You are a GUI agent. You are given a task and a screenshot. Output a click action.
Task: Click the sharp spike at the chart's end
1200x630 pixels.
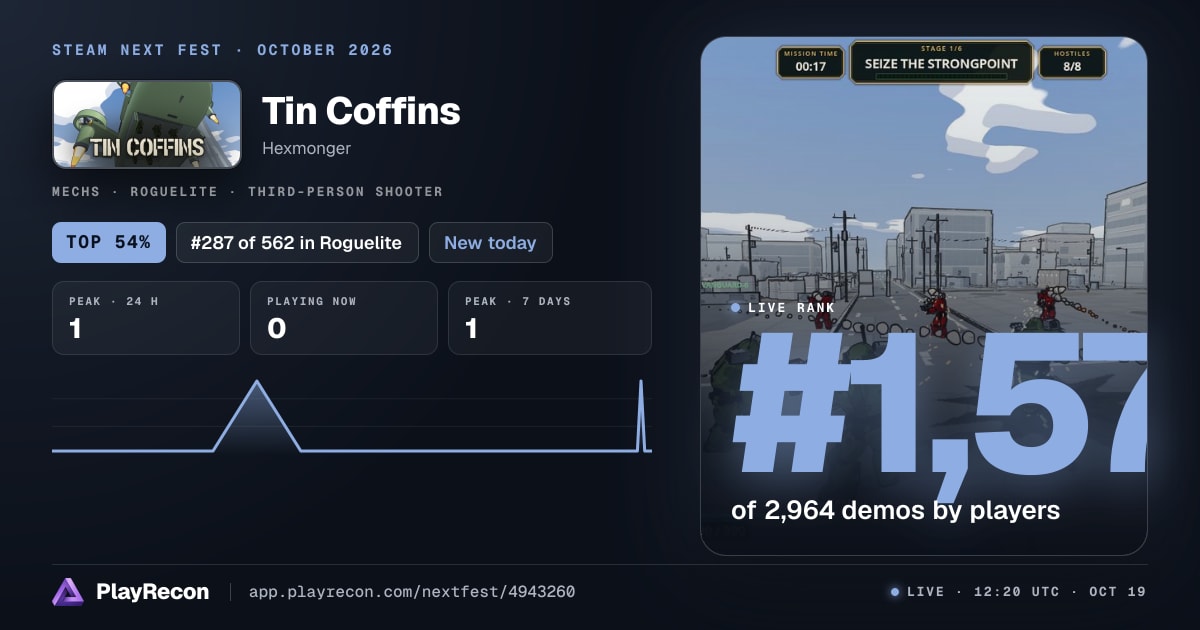(x=642, y=416)
